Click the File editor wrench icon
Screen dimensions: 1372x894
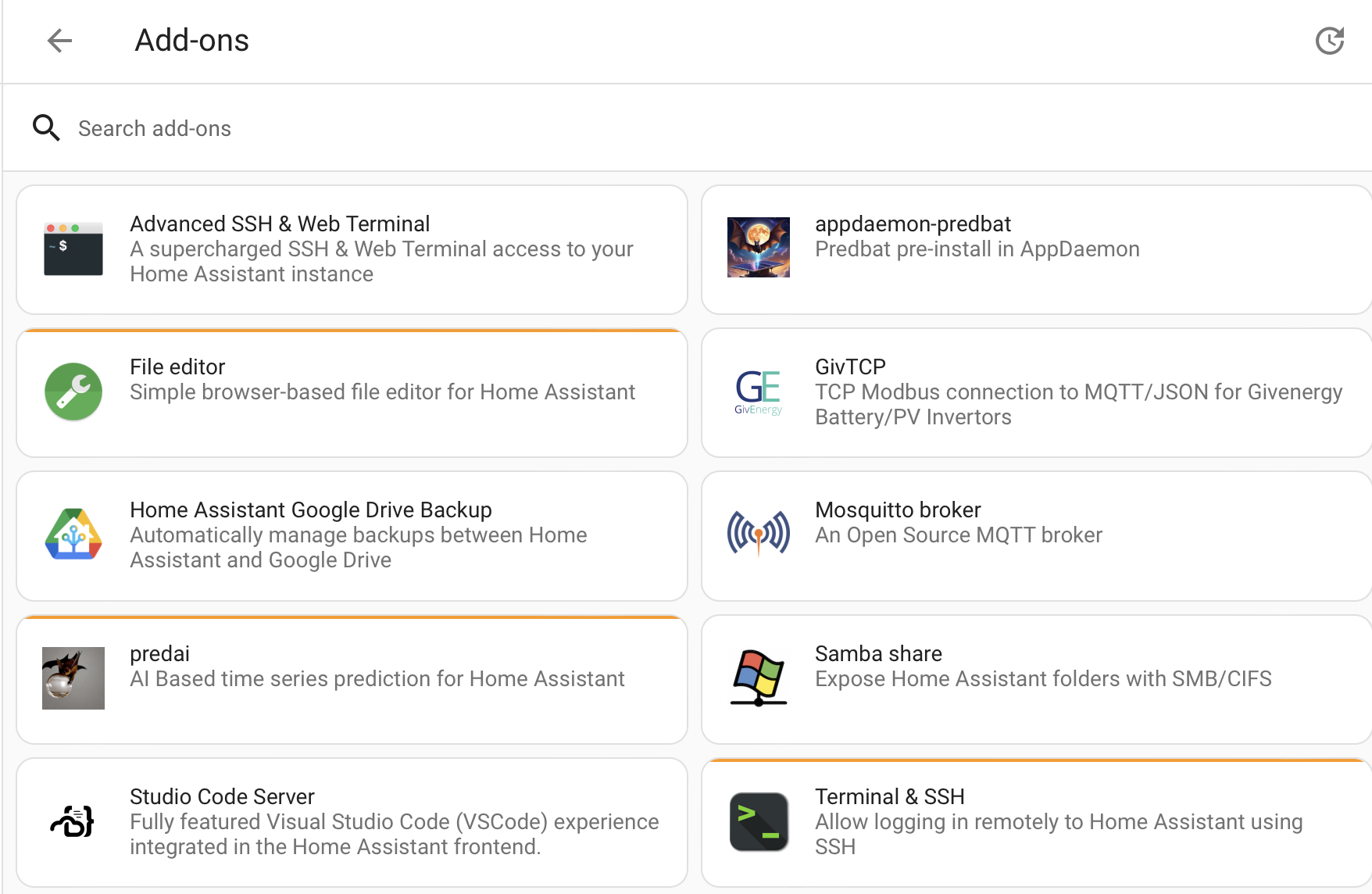pos(73,392)
